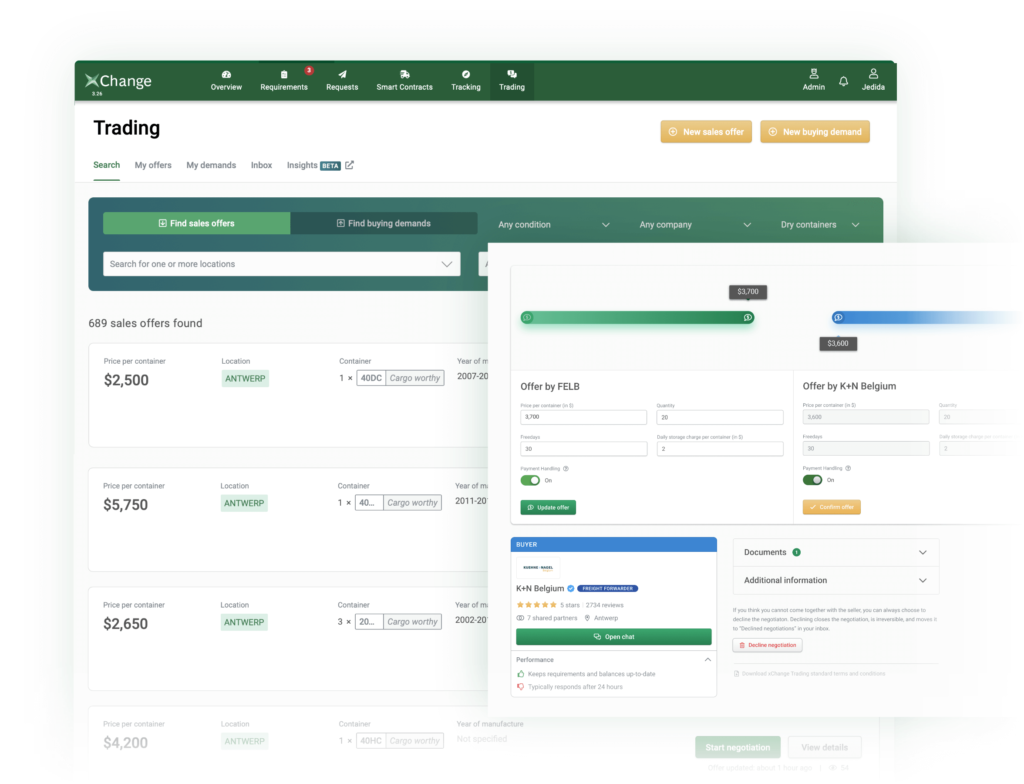Select Find sales offers mode
The width and height of the screenshot is (1024, 784).
click(197, 223)
